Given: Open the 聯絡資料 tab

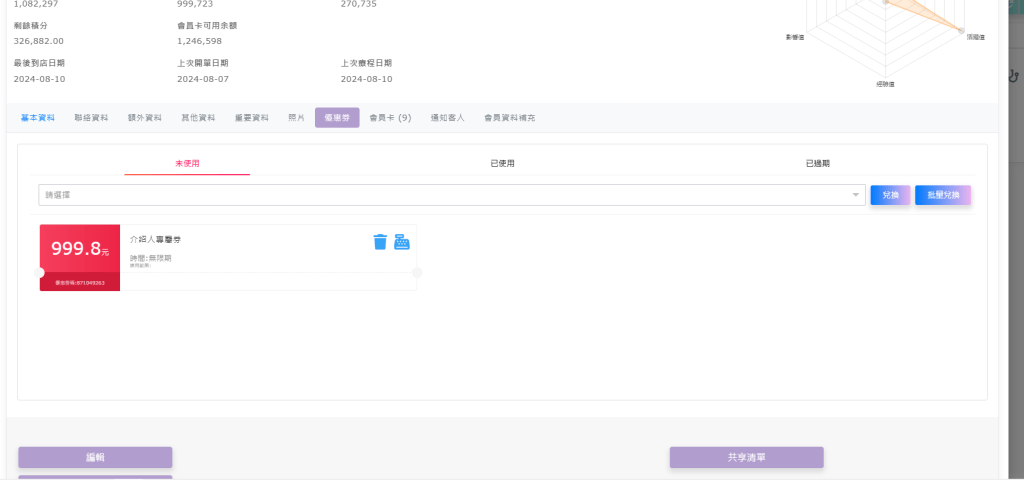Looking at the screenshot, I should pos(91,118).
